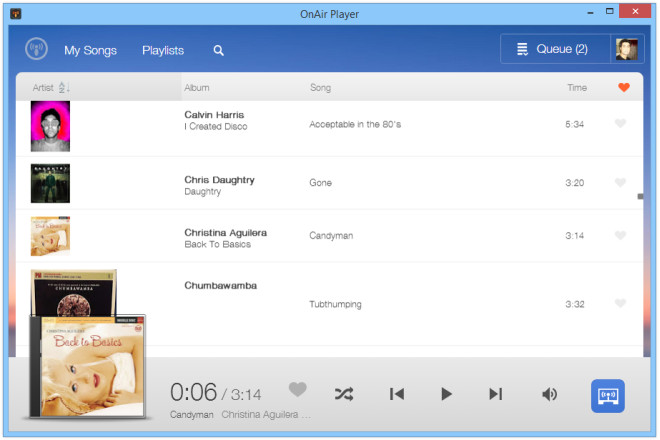This screenshot has width=660, height=440.
Task: Click the OnAir broadcast logo icon
Action: tap(36, 49)
